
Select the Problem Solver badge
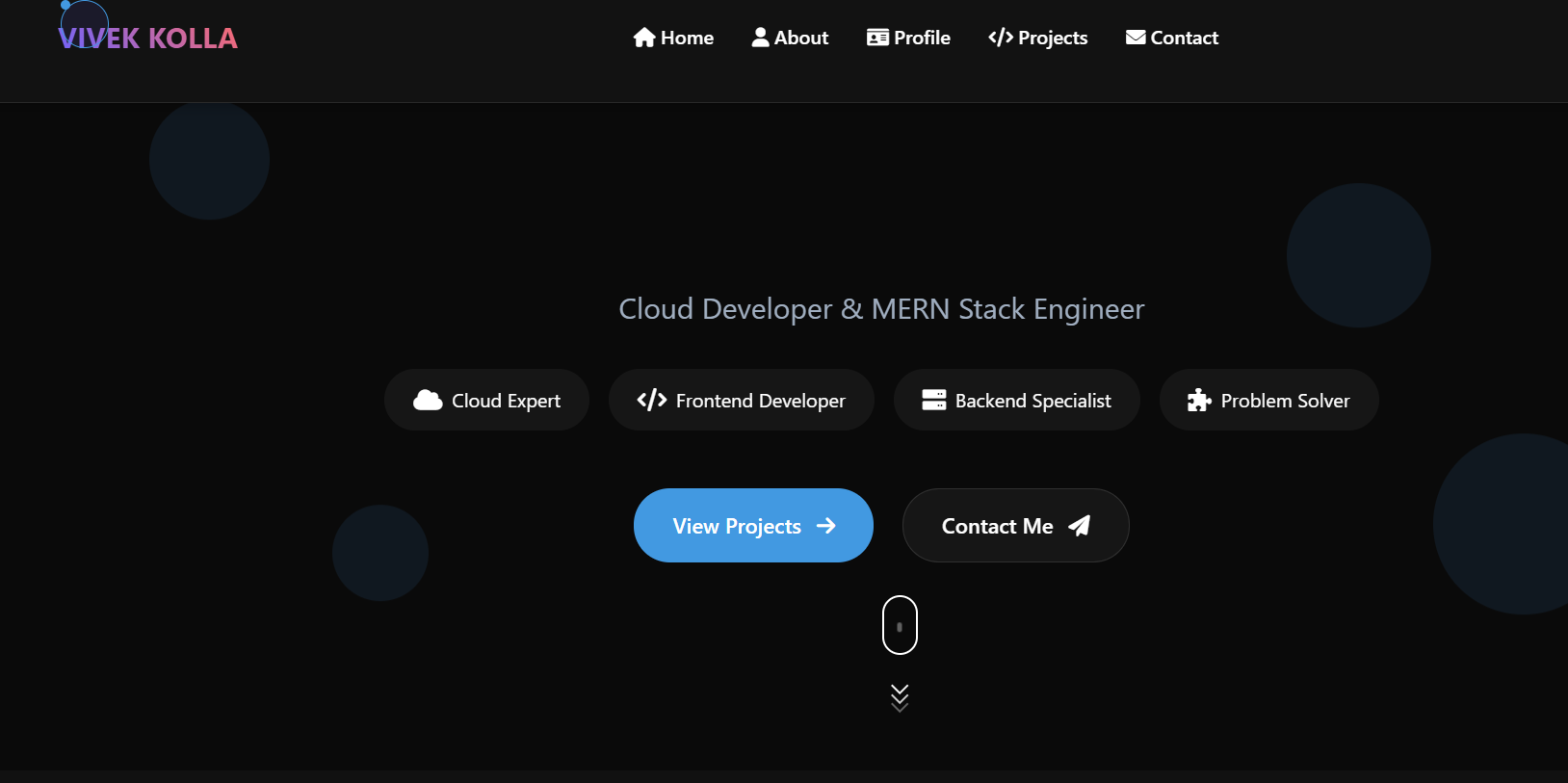tap(1269, 400)
